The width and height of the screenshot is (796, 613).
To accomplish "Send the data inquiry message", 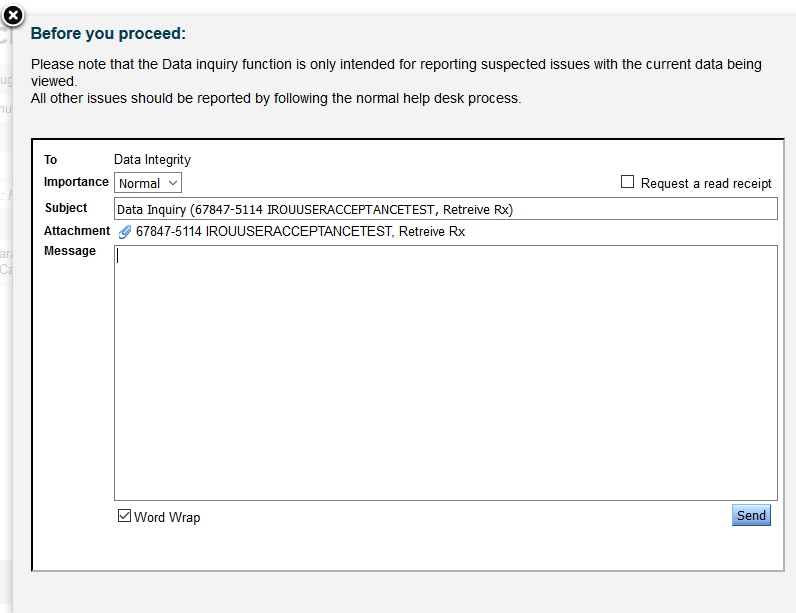I will tap(751, 516).
